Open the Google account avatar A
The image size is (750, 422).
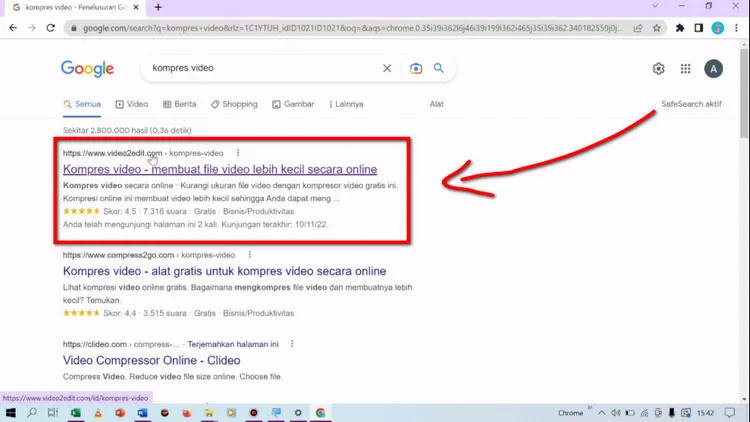tap(713, 69)
